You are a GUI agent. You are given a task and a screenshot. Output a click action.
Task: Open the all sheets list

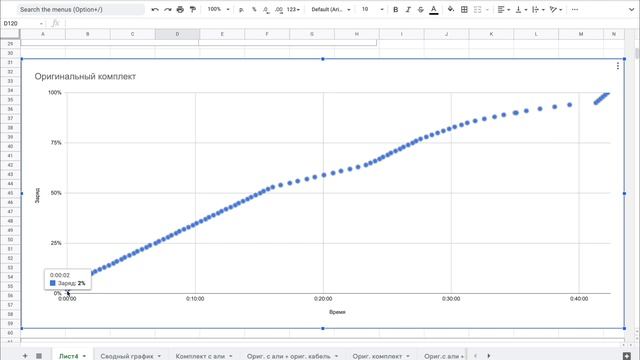point(39,356)
